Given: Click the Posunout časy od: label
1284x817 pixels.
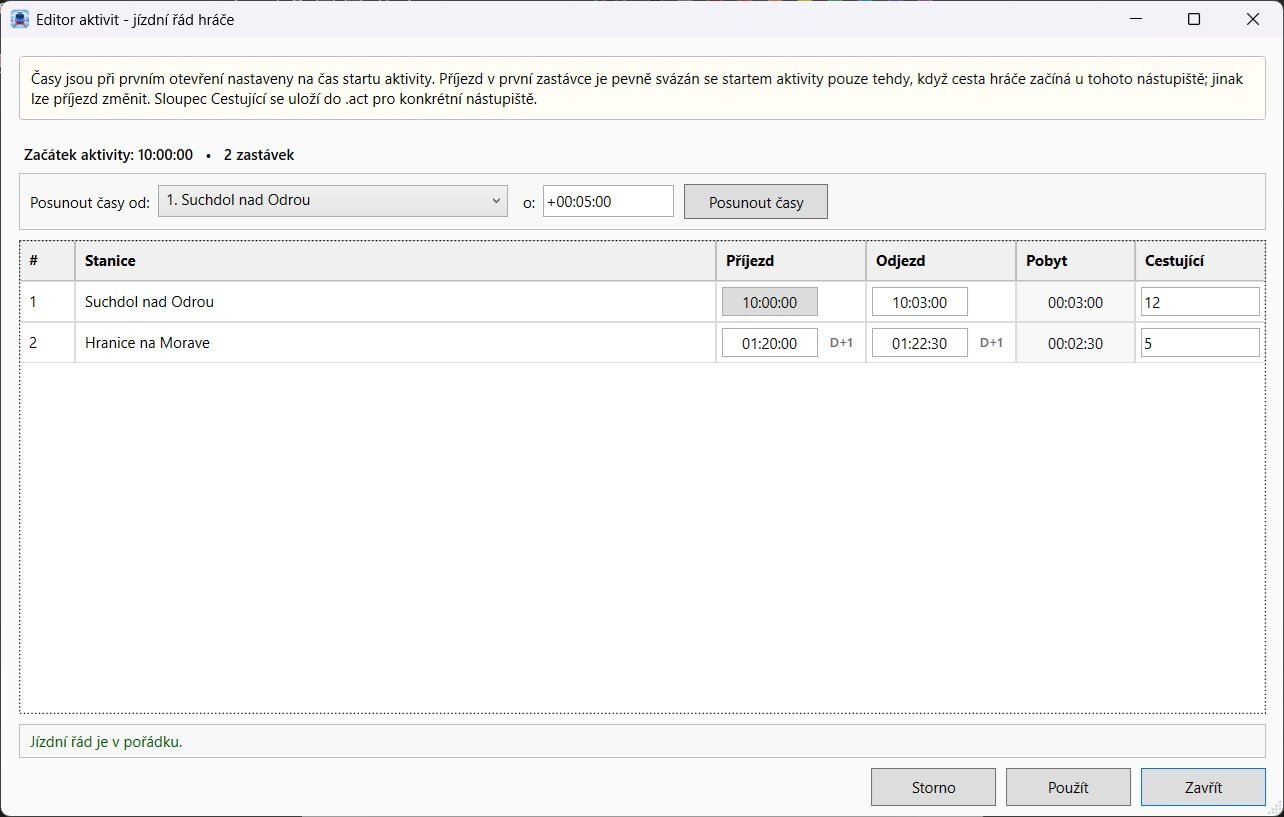Looking at the screenshot, I should point(90,202).
